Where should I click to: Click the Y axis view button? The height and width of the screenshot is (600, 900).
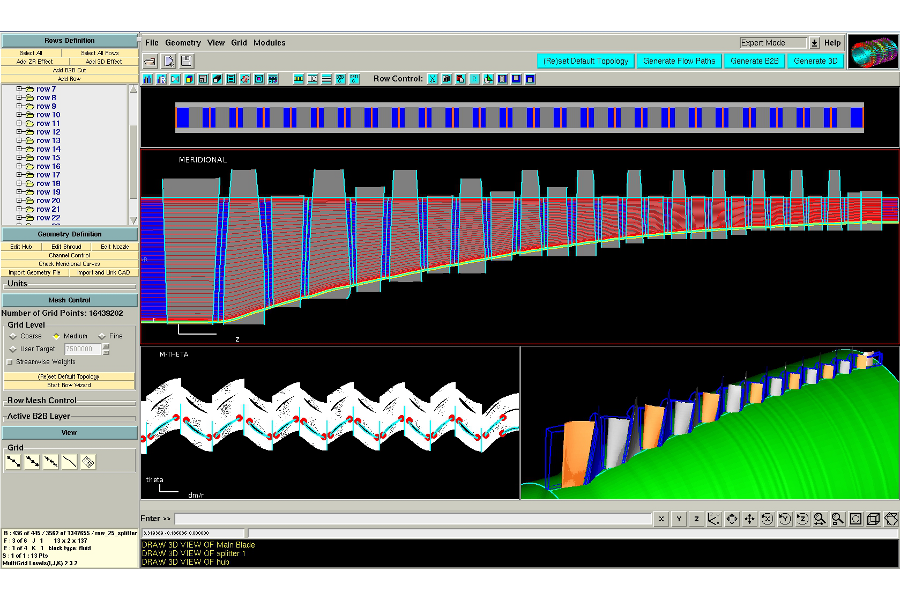point(678,519)
